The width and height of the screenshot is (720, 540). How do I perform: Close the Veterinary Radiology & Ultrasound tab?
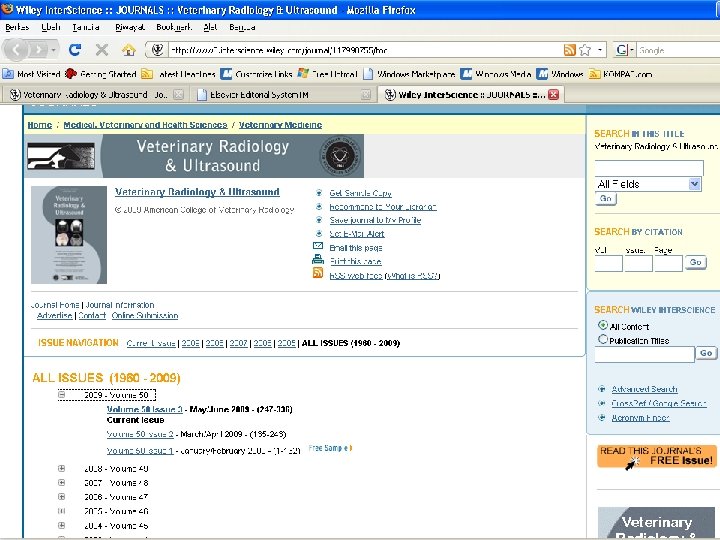[178, 95]
